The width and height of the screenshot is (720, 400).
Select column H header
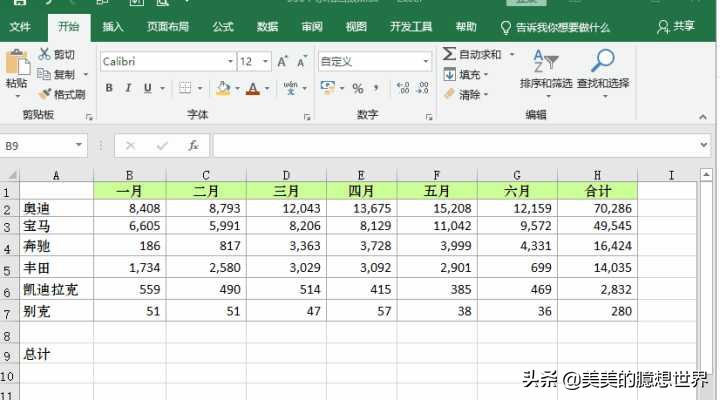[x=597, y=175]
